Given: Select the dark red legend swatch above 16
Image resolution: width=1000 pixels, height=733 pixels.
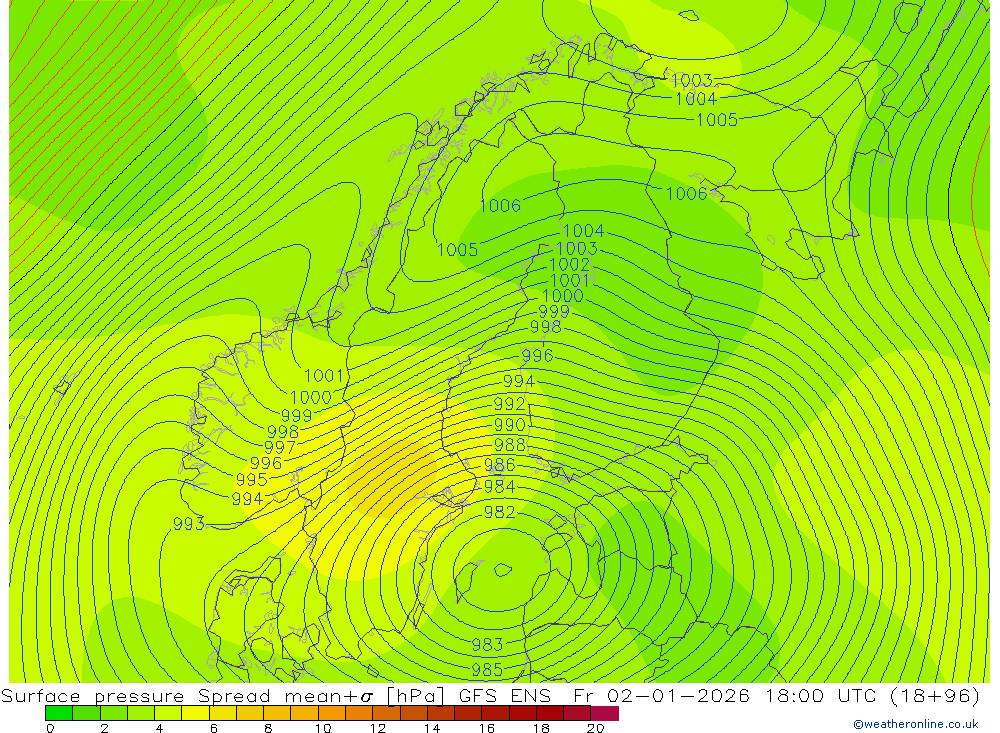Looking at the screenshot, I should (x=495, y=713).
